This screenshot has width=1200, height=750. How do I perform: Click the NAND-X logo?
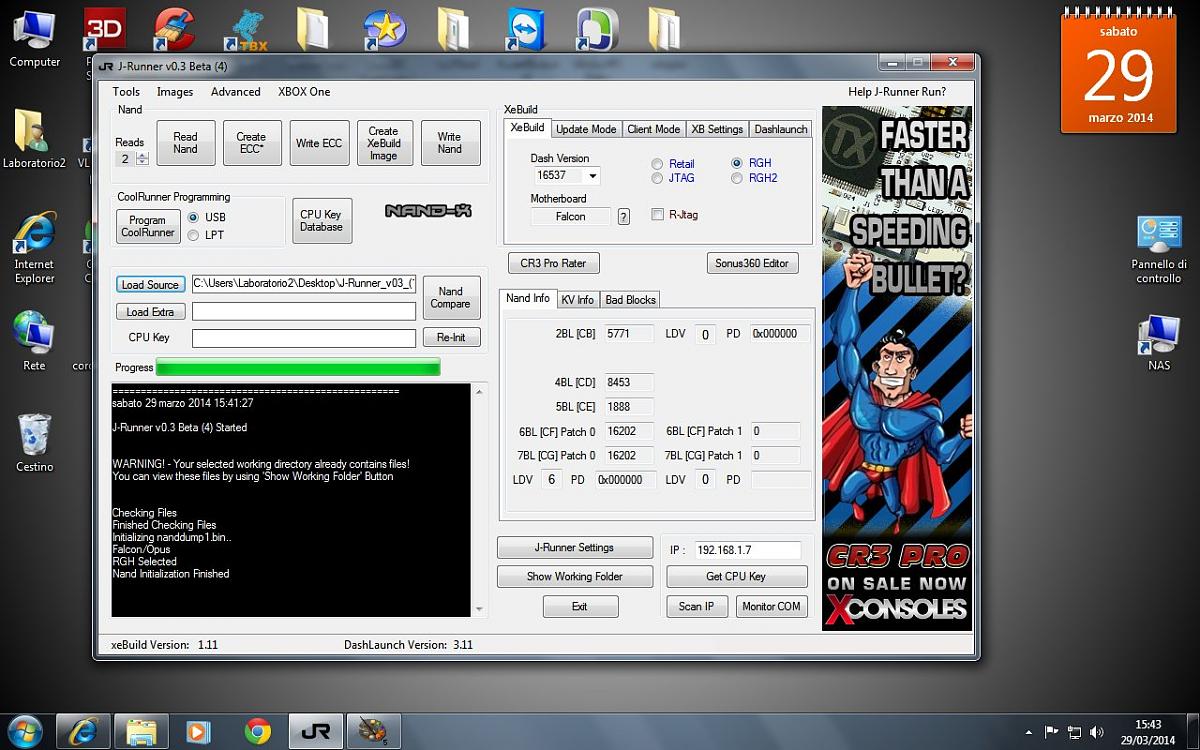click(x=428, y=211)
